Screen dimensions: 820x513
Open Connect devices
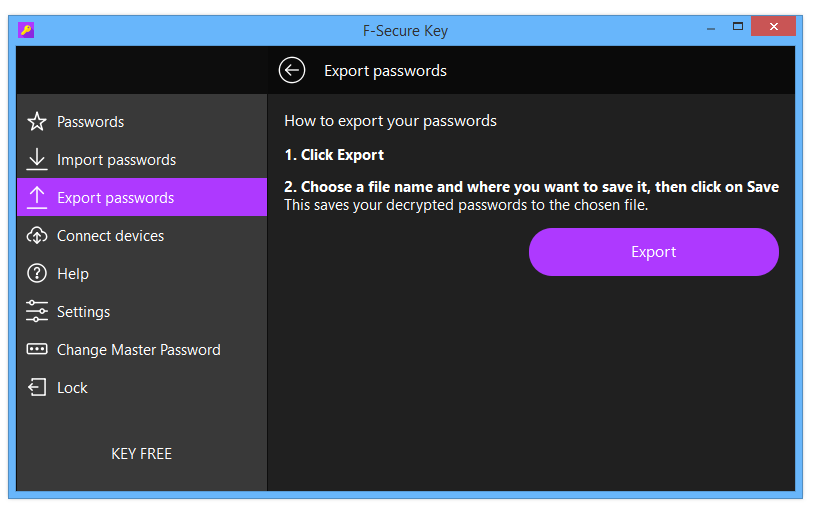142,236
